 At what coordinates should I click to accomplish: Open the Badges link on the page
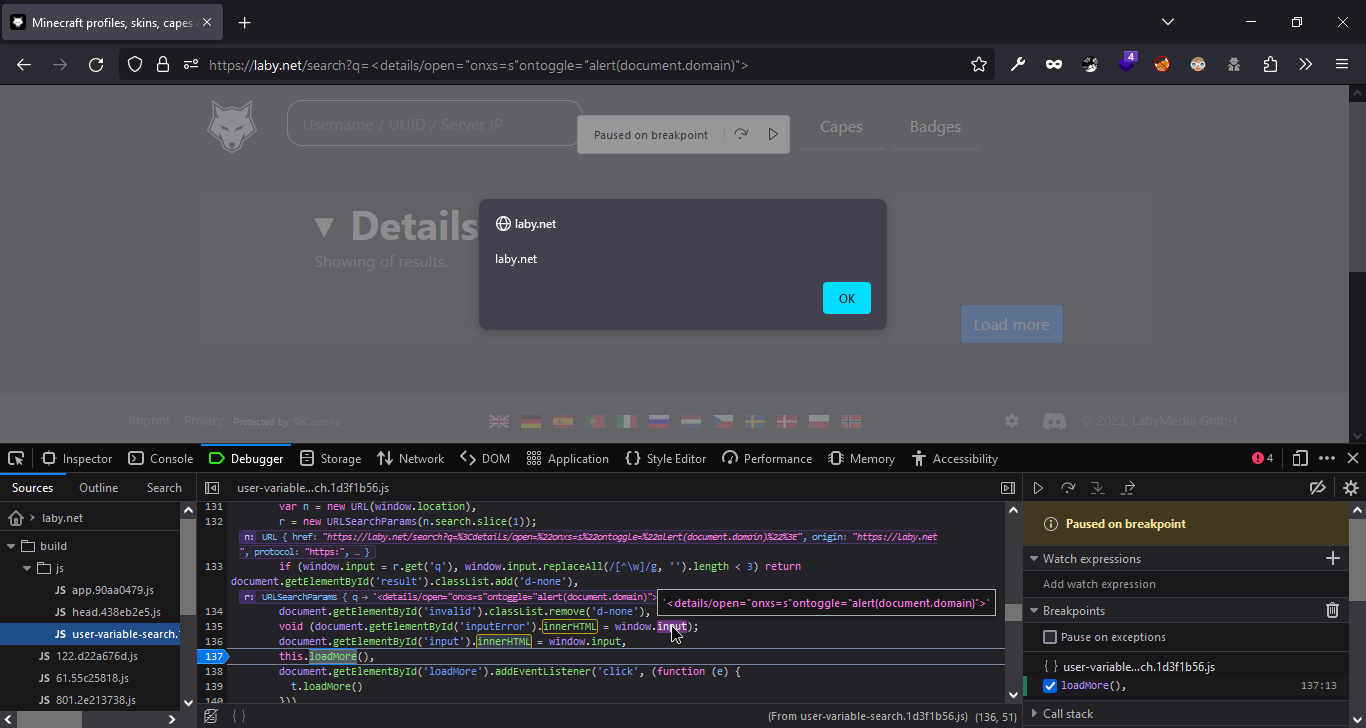(x=935, y=127)
